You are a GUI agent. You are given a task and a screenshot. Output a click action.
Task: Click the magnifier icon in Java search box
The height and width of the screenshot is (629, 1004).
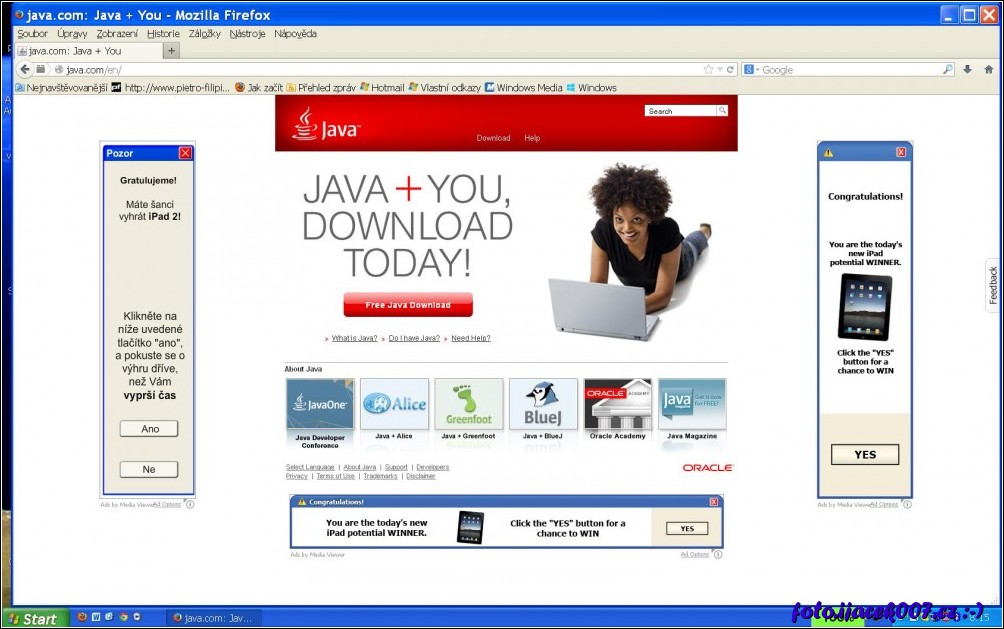pyautogui.click(x=722, y=111)
